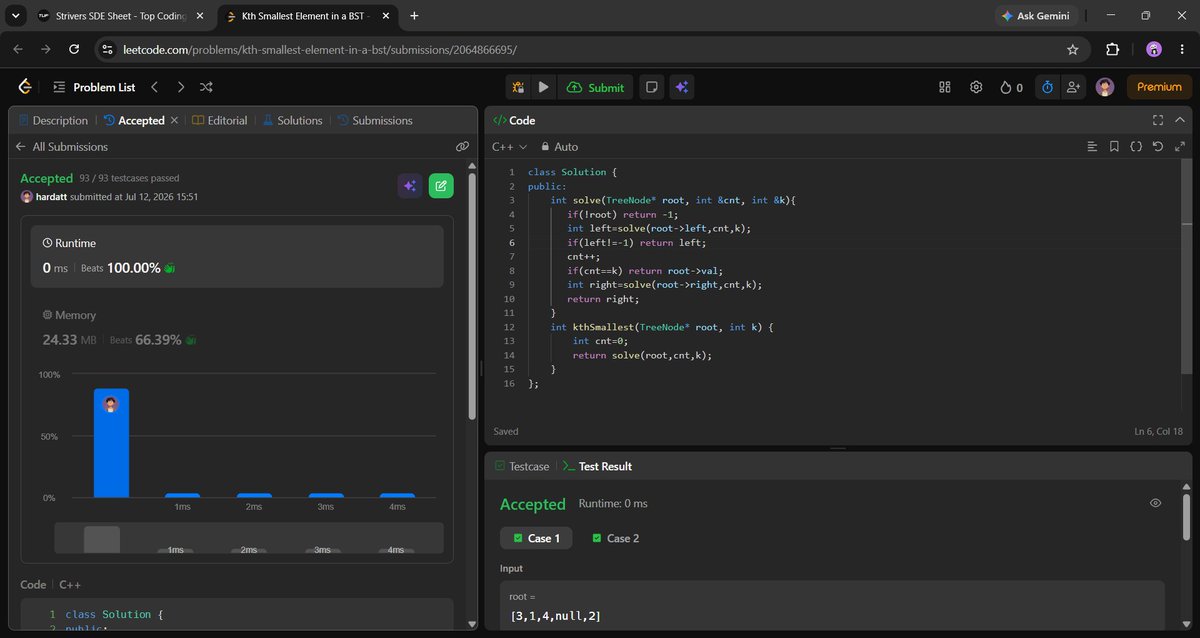Click the browser address bar URL
This screenshot has width=1200, height=638.
pyautogui.click(x=319, y=49)
